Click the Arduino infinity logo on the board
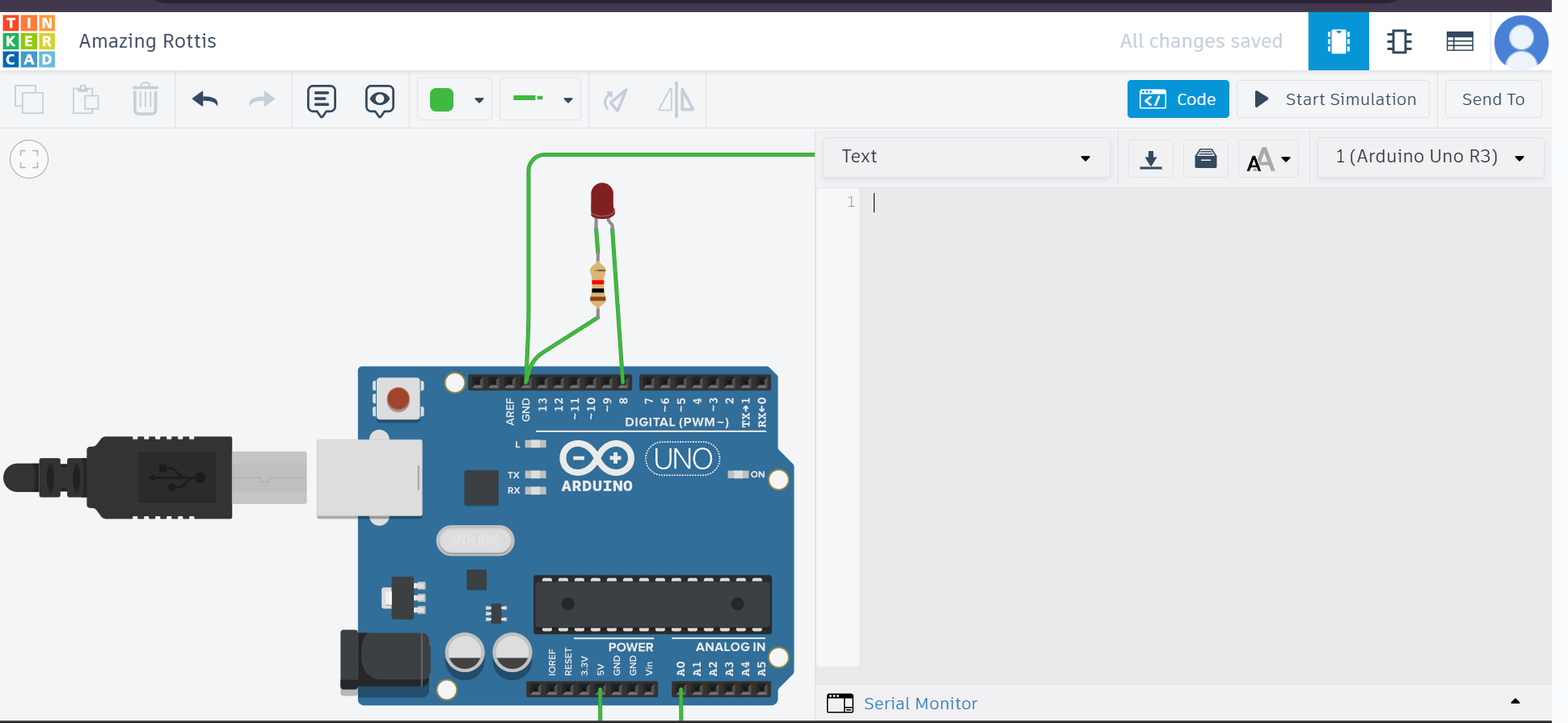 click(x=597, y=458)
